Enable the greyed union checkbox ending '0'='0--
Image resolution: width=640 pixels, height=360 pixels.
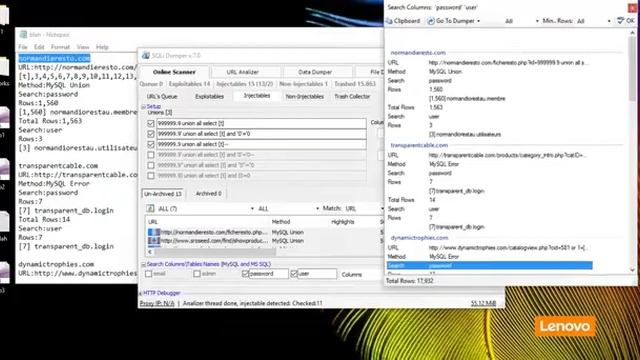click(151, 155)
